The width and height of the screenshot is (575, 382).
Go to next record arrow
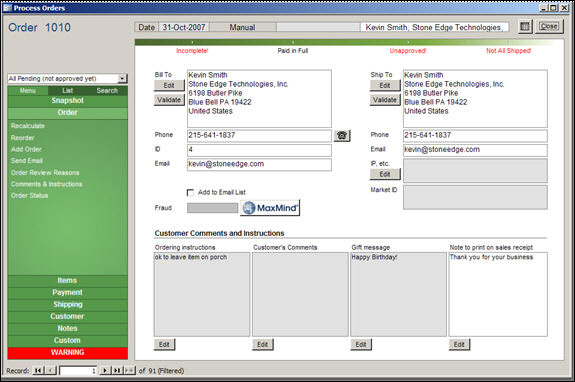point(105,371)
